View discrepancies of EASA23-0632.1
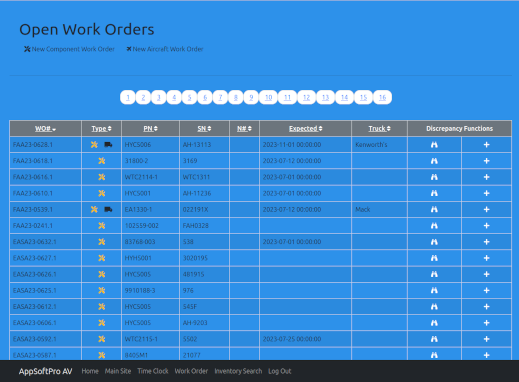Screen dimensions: 519x382 [434, 242]
